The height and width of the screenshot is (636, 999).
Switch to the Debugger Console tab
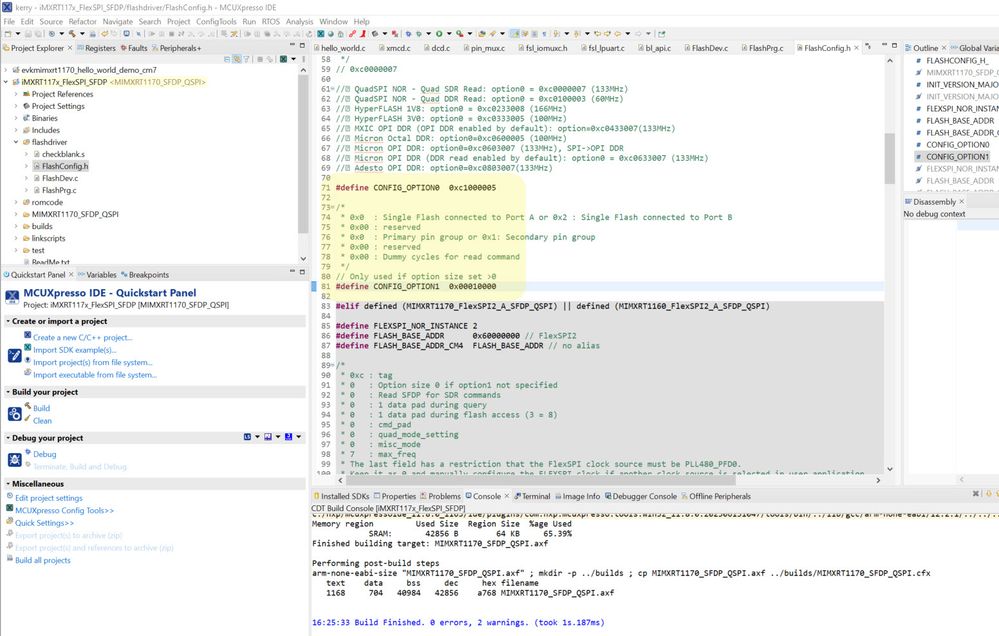(x=640, y=496)
